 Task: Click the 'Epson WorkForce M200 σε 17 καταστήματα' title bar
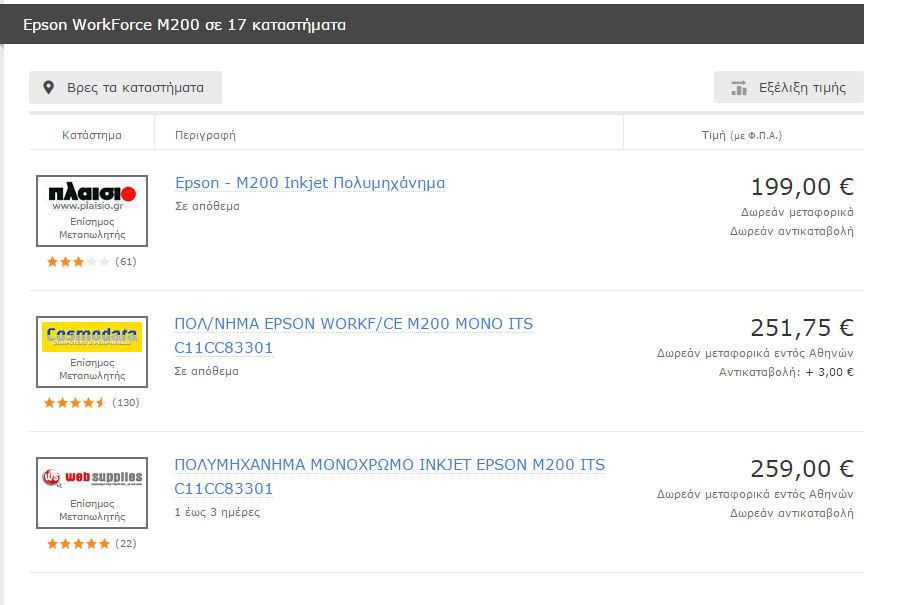click(x=432, y=24)
